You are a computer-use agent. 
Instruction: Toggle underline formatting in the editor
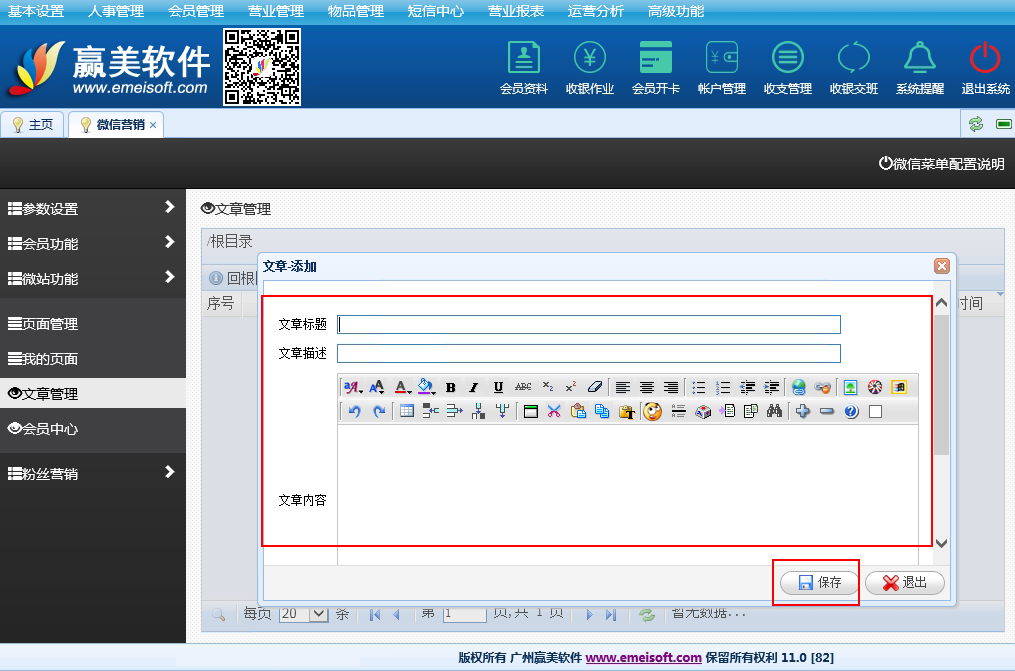pyautogui.click(x=498, y=387)
